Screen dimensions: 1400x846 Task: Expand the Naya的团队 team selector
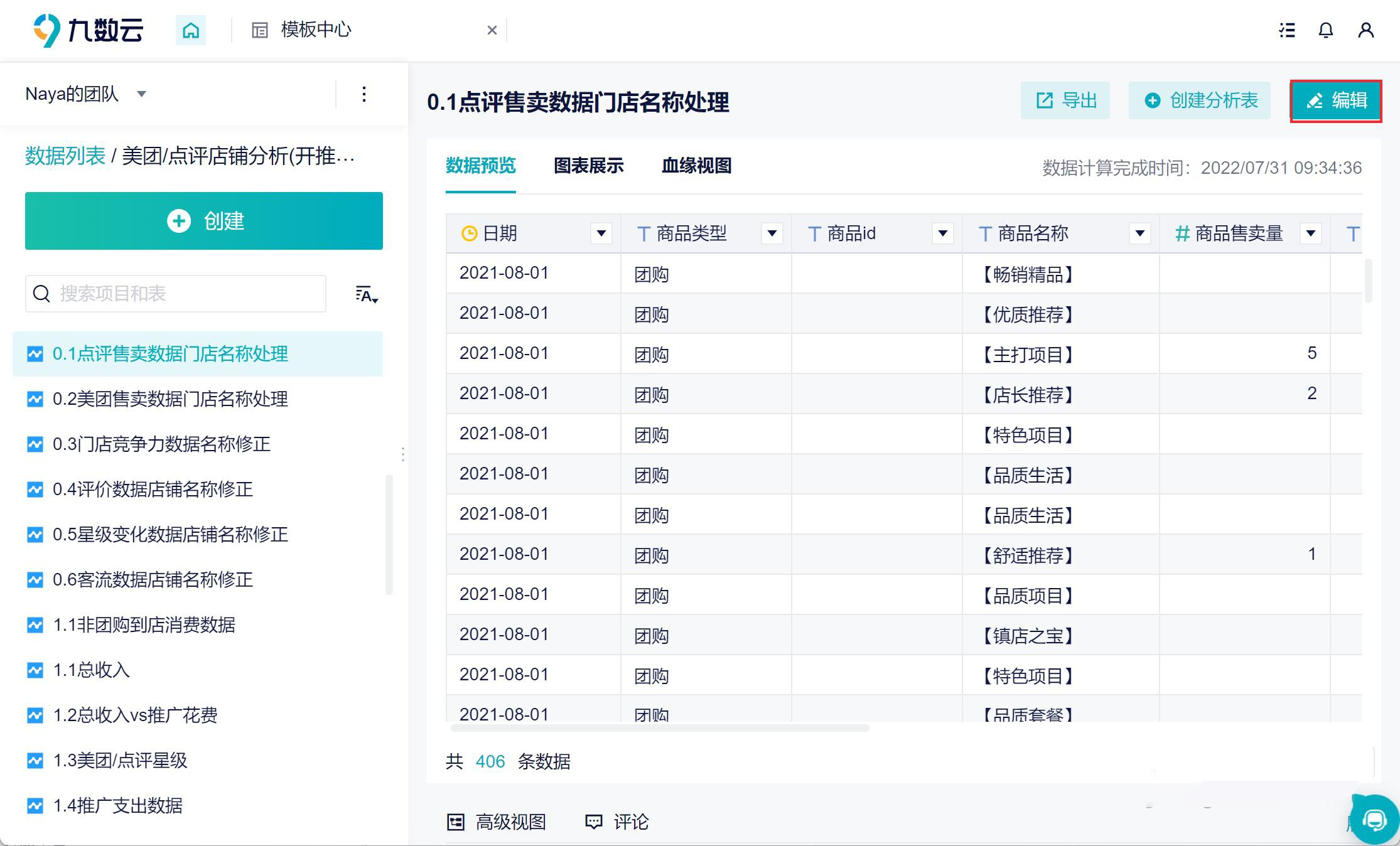[141, 94]
